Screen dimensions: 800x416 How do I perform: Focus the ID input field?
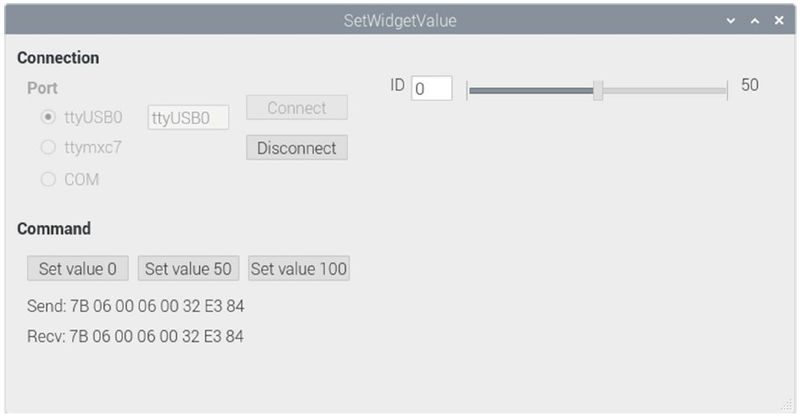[x=431, y=88]
